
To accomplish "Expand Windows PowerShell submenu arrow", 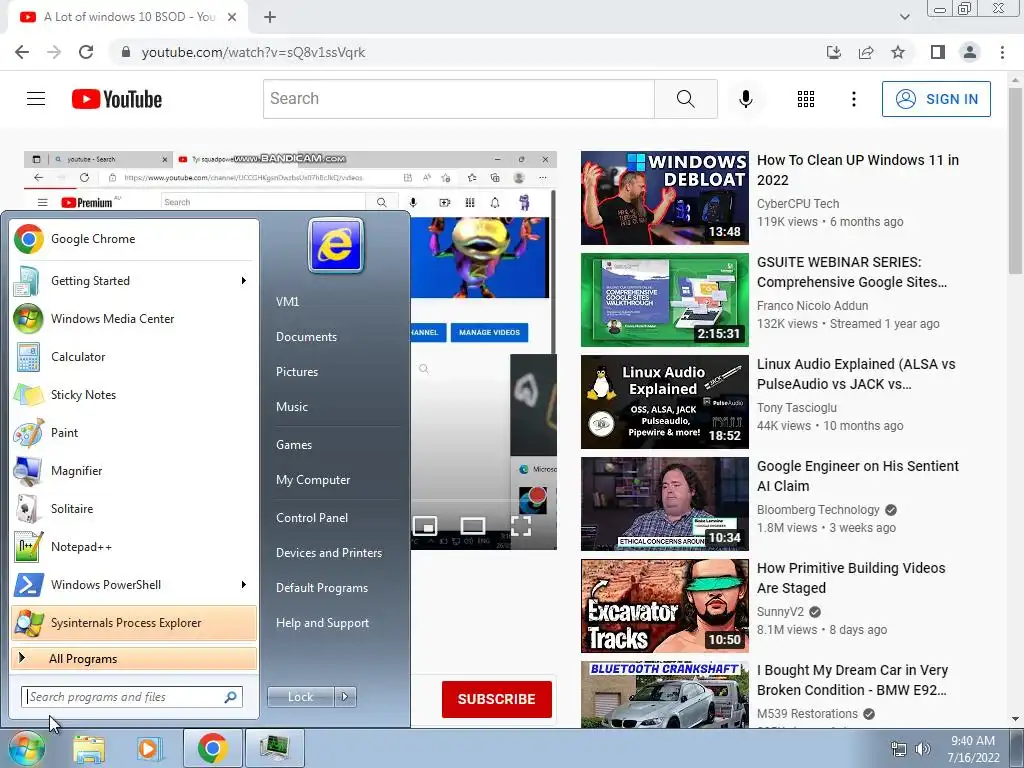I will coord(244,584).
